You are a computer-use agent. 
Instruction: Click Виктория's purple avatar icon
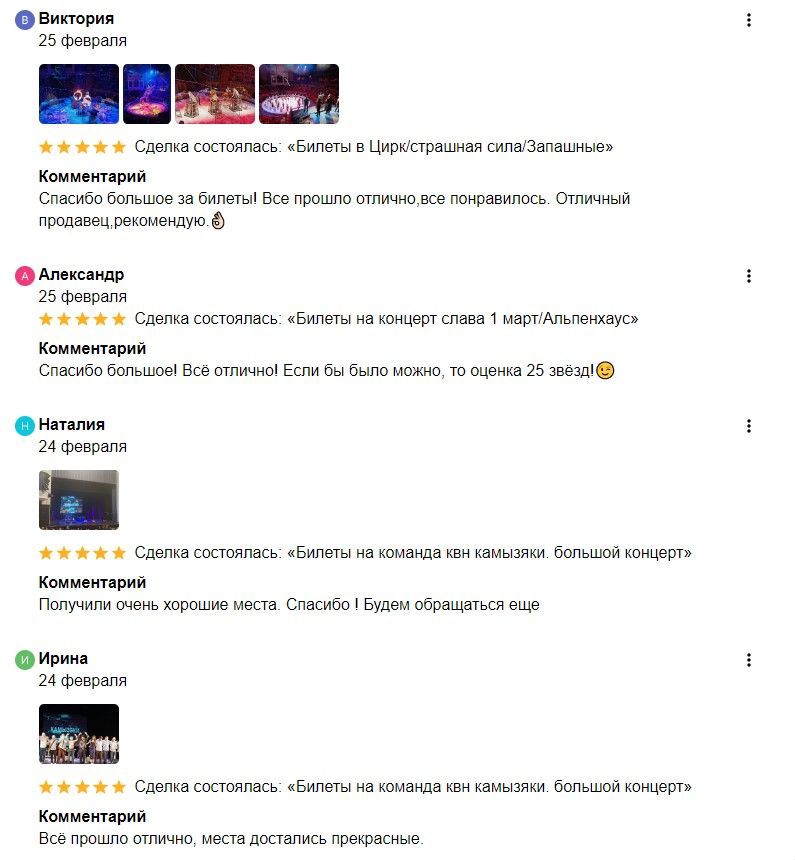click(25, 20)
